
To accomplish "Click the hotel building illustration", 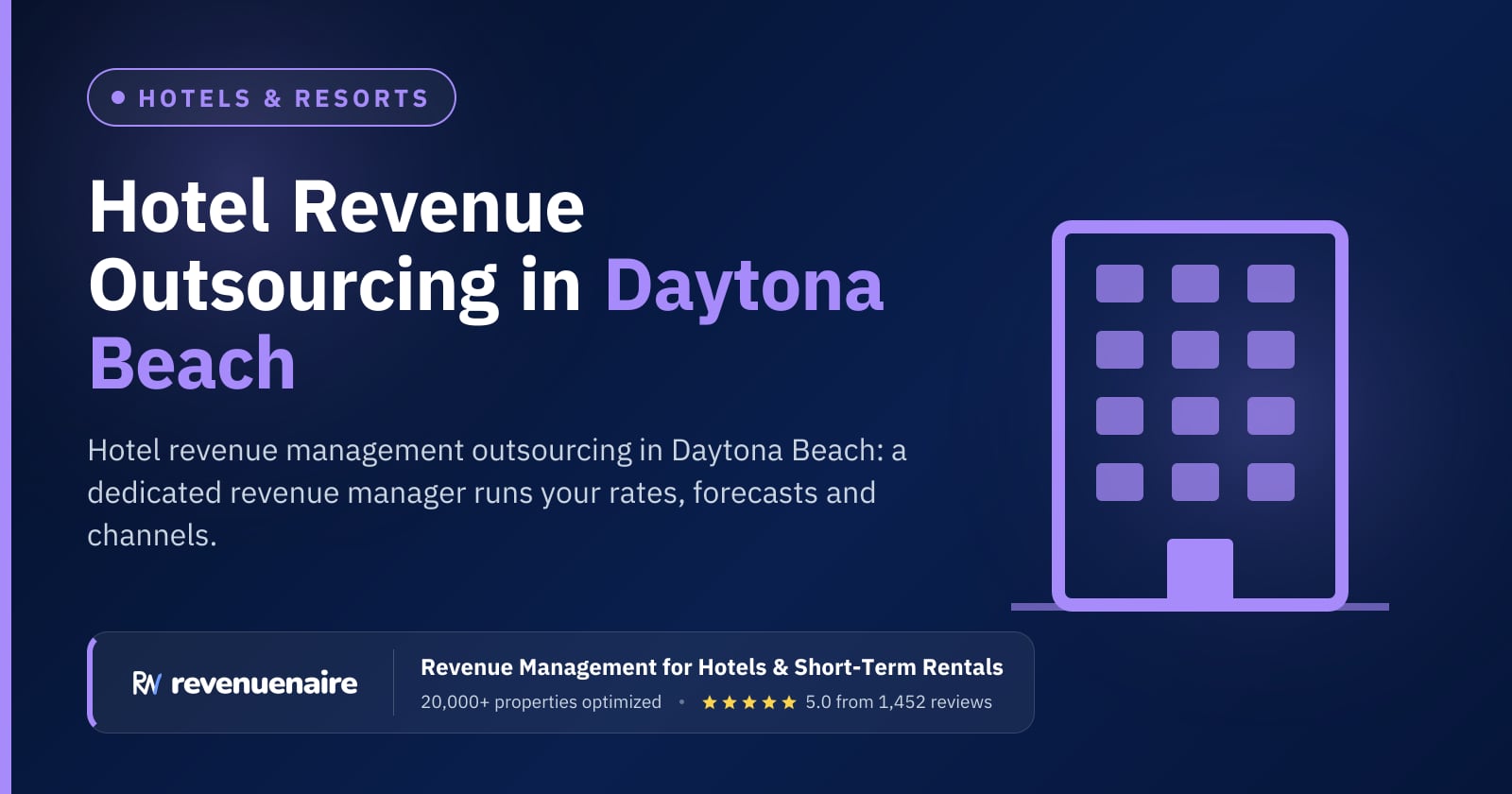I will click(1200, 416).
